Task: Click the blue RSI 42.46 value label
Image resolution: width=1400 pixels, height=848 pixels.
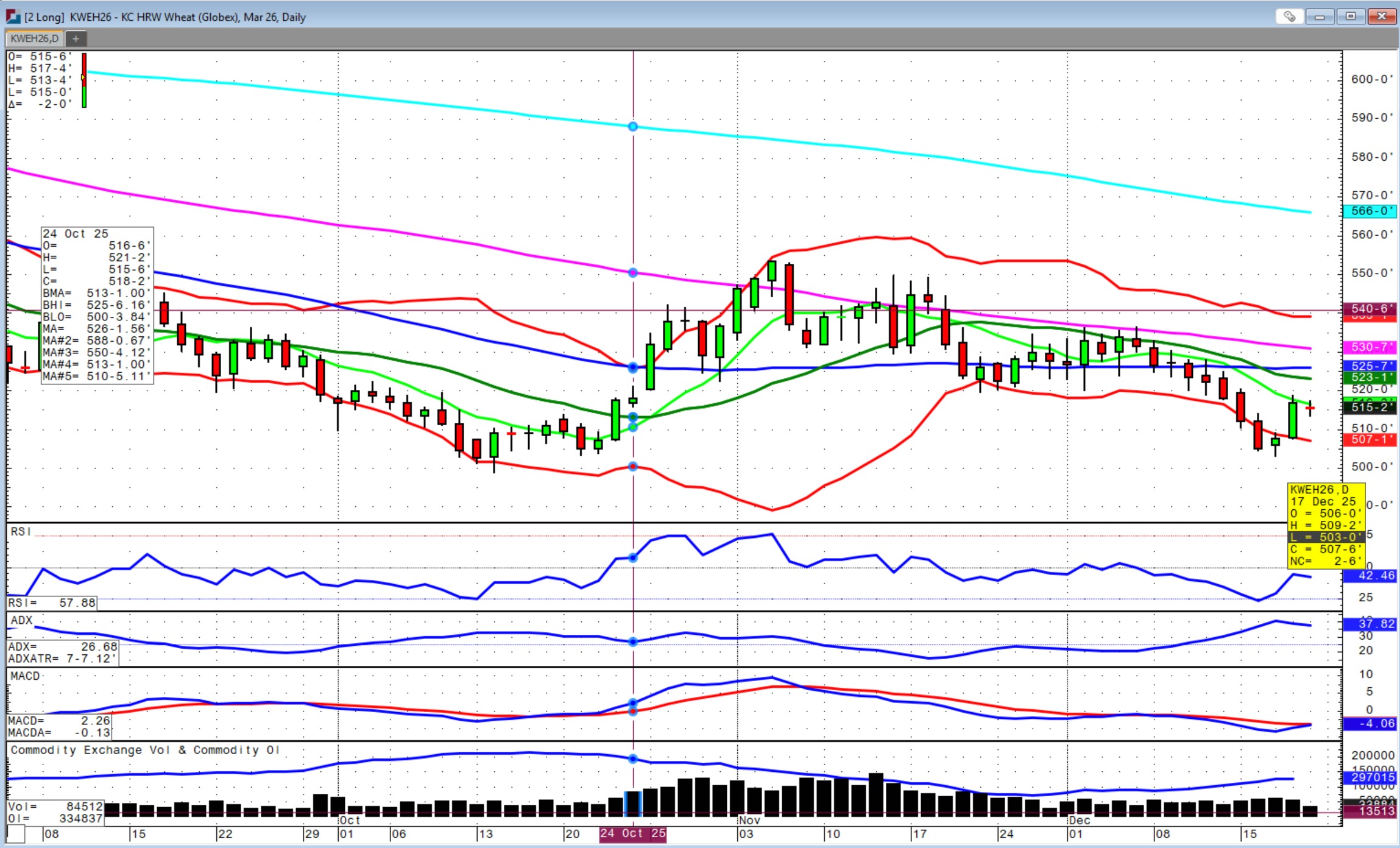Action: coord(1370,576)
